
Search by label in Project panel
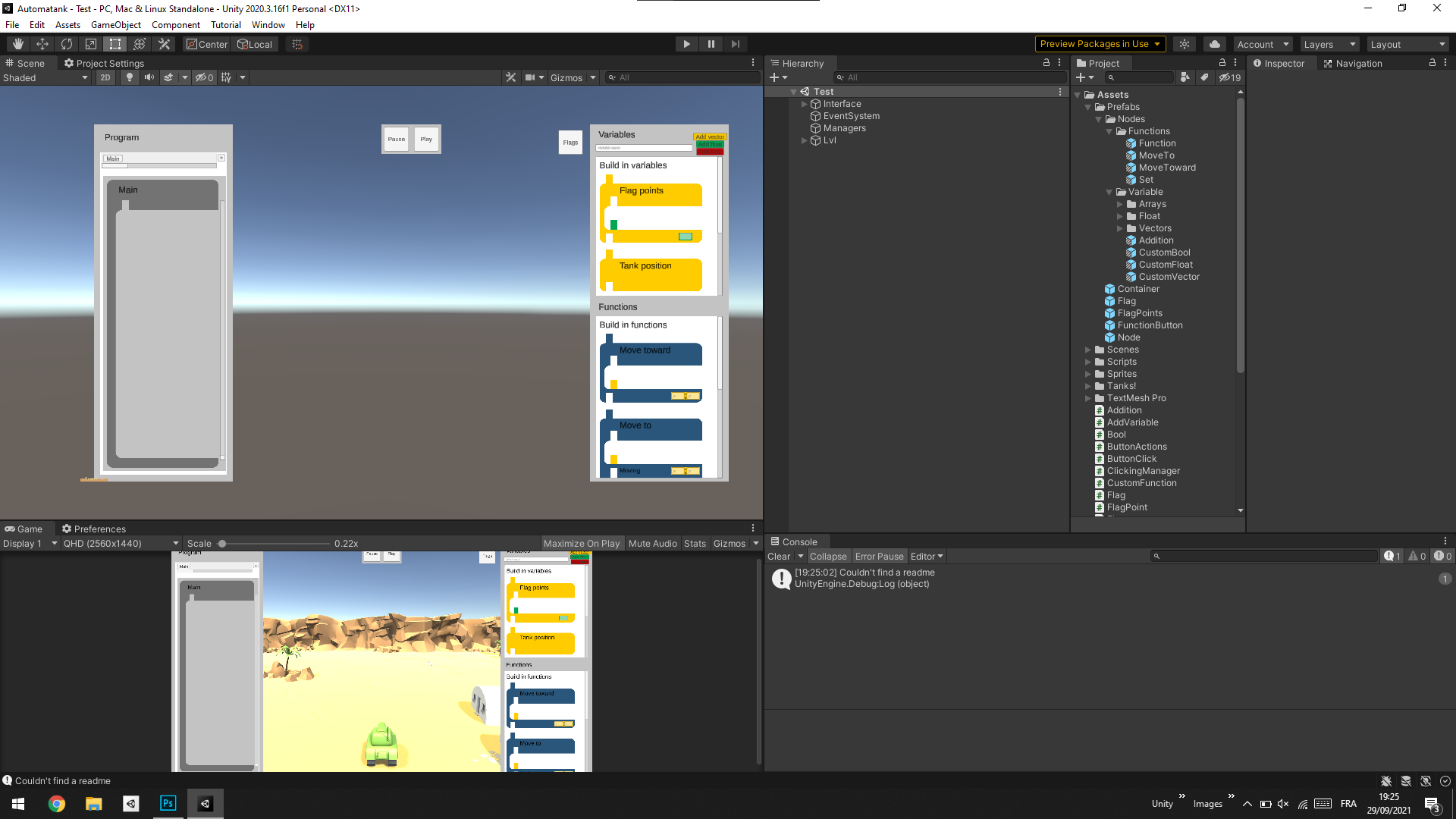pyautogui.click(x=1204, y=77)
